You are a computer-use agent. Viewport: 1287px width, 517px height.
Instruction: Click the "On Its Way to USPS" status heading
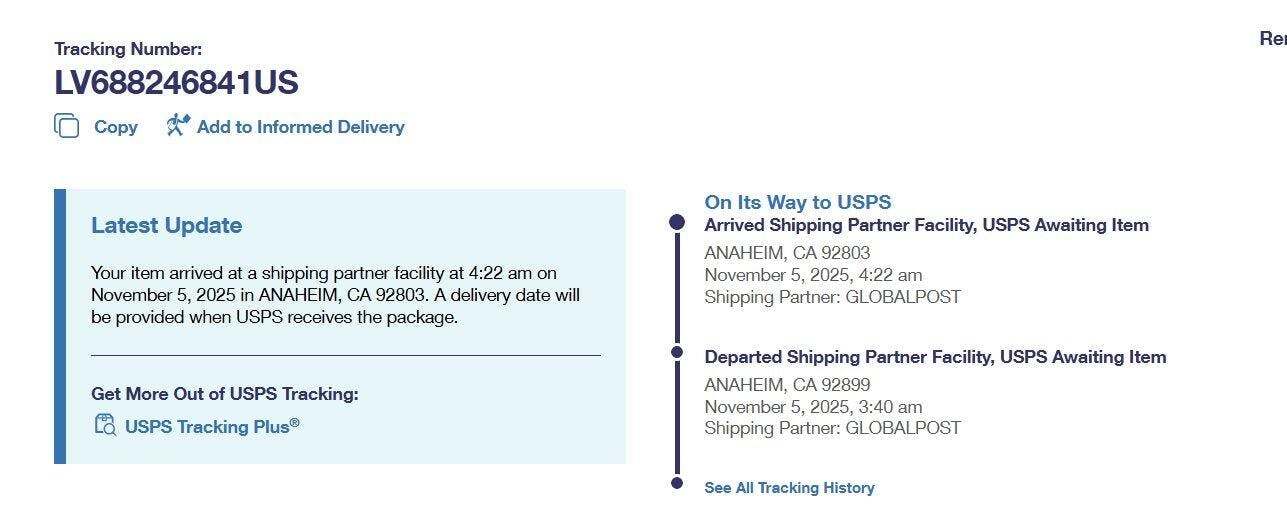click(797, 202)
